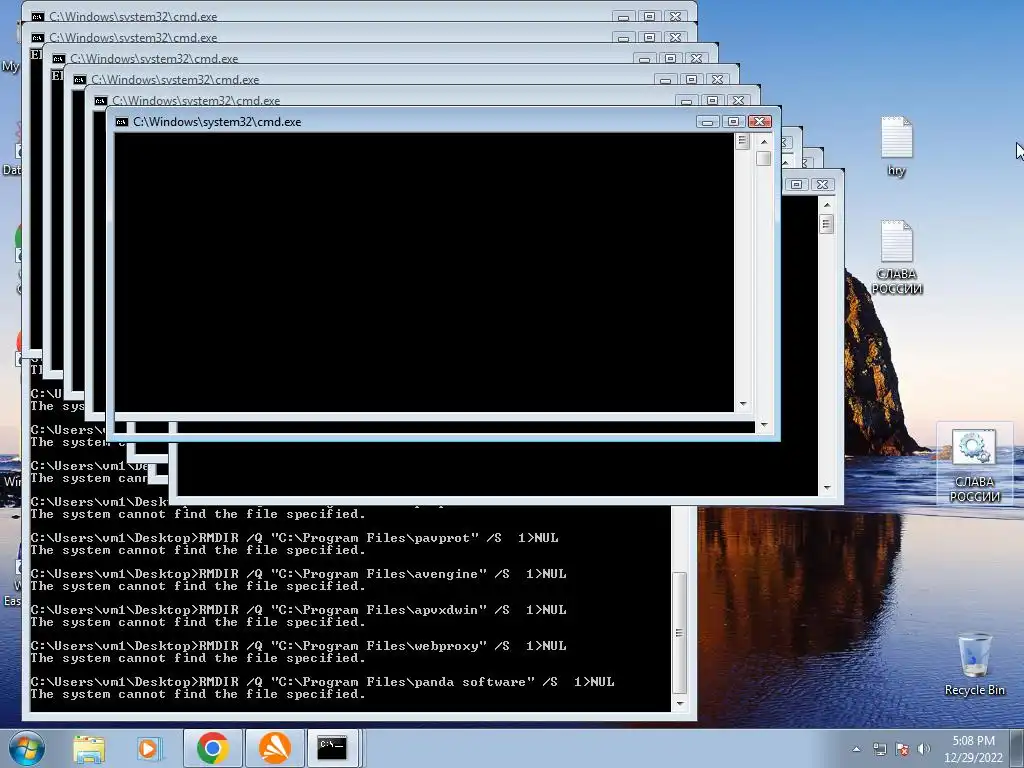Select the hry text file on desktop
Image resolution: width=1024 pixels, height=768 pixels.
pyautogui.click(x=897, y=147)
